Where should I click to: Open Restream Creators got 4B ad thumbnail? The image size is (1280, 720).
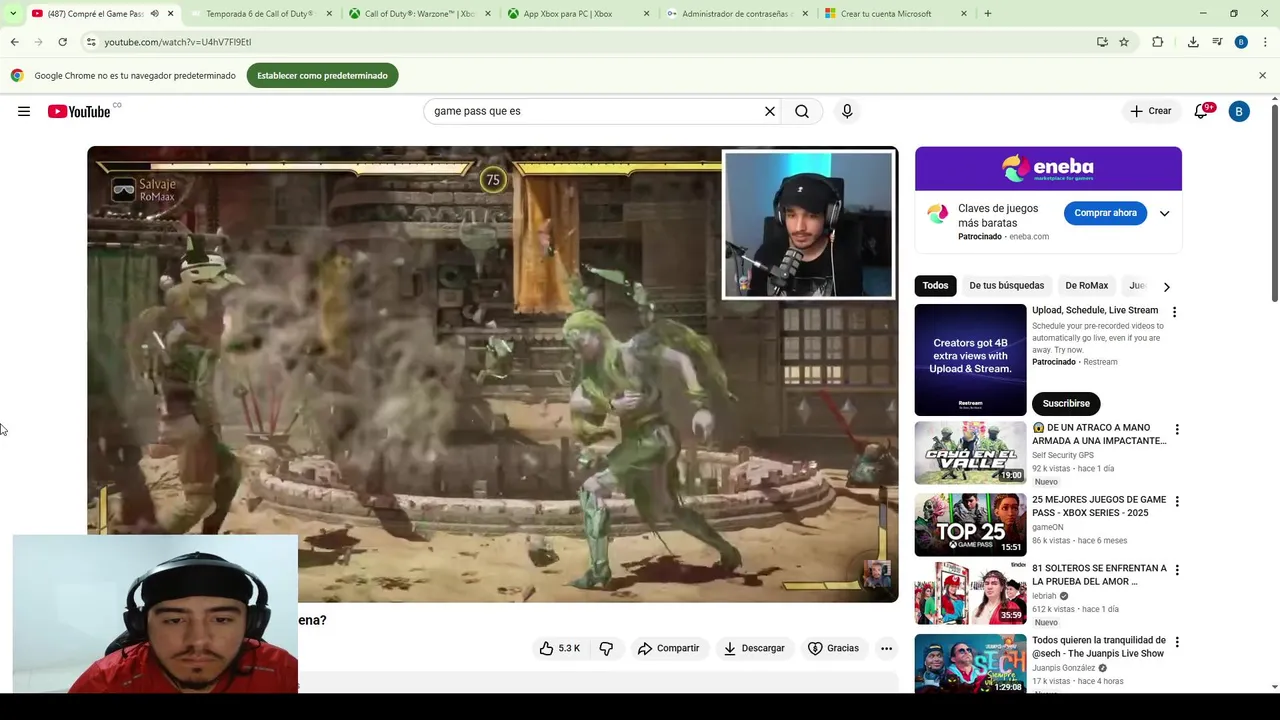point(970,360)
